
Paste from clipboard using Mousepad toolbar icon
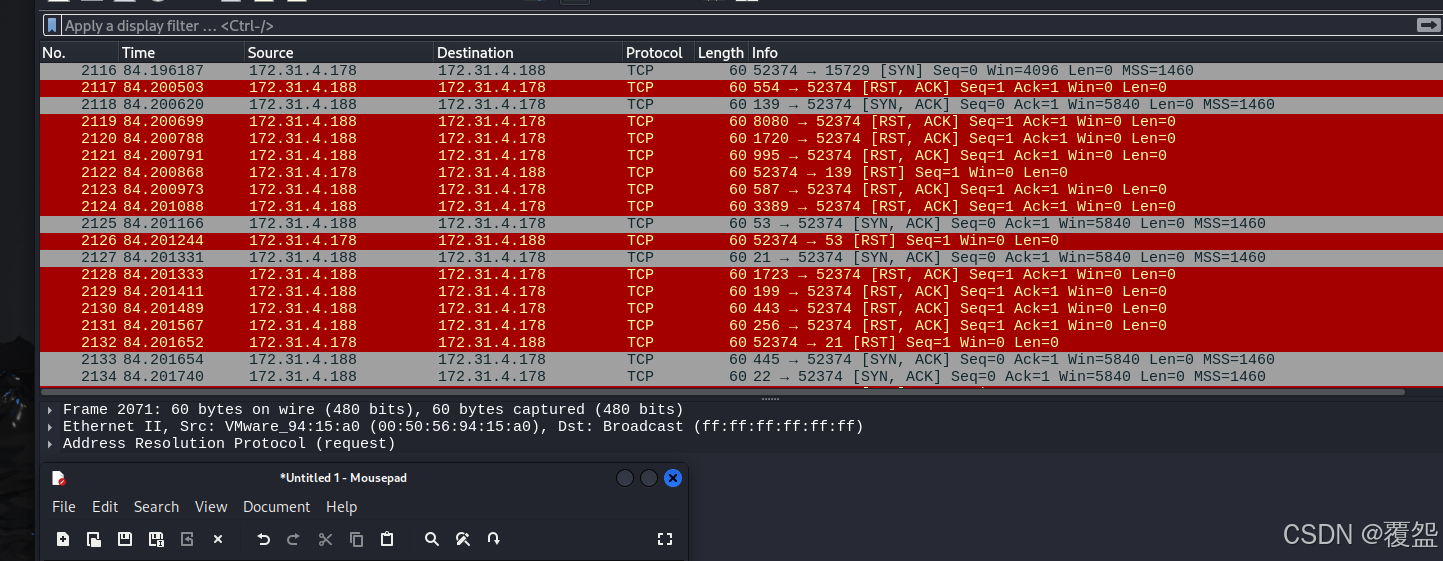point(387,539)
